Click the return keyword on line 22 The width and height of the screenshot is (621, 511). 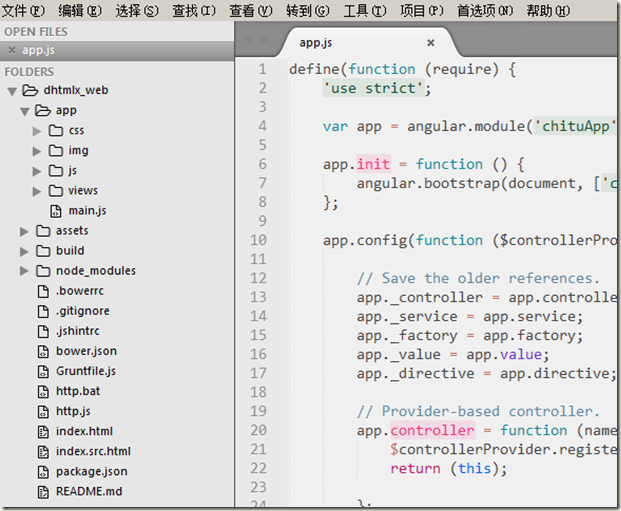point(415,469)
